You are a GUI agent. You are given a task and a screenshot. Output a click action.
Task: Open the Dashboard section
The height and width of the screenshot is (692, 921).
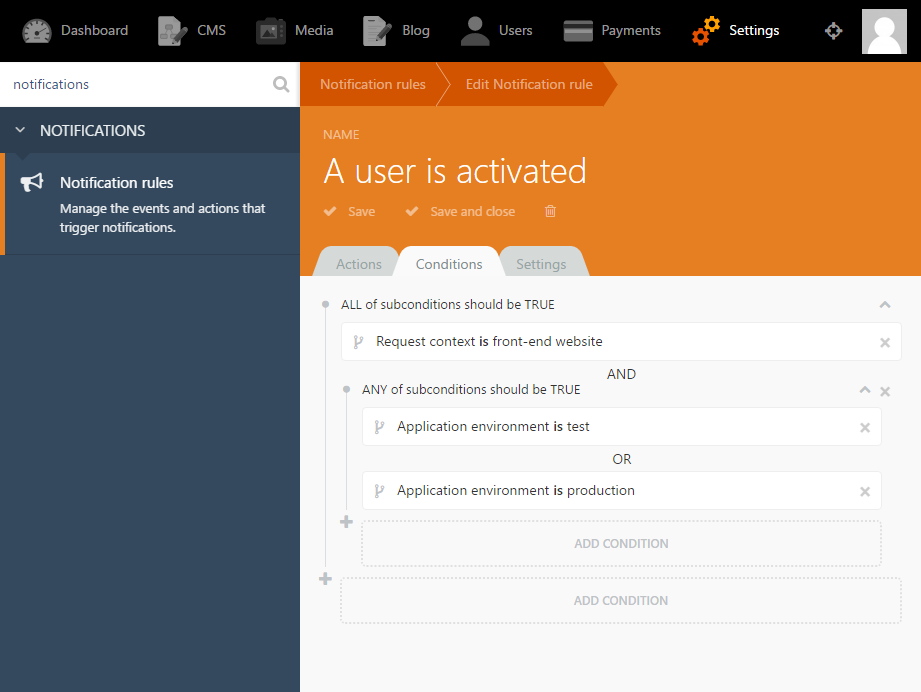tap(75, 31)
